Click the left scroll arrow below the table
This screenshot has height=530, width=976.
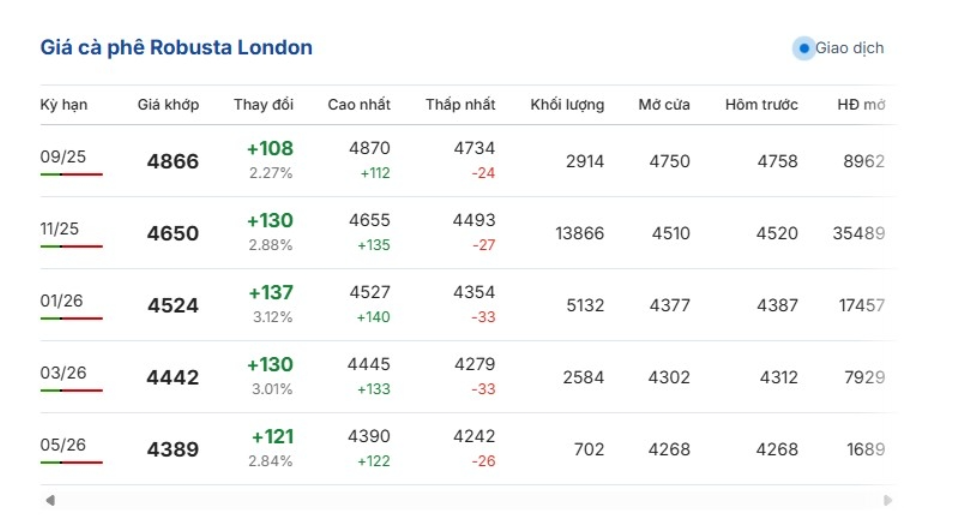pyautogui.click(x=50, y=500)
